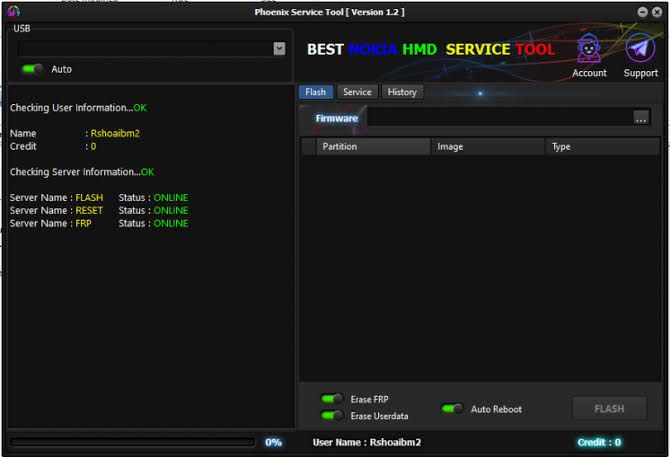Click the 0% progress label
670x457 pixels.
tap(273, 442)
